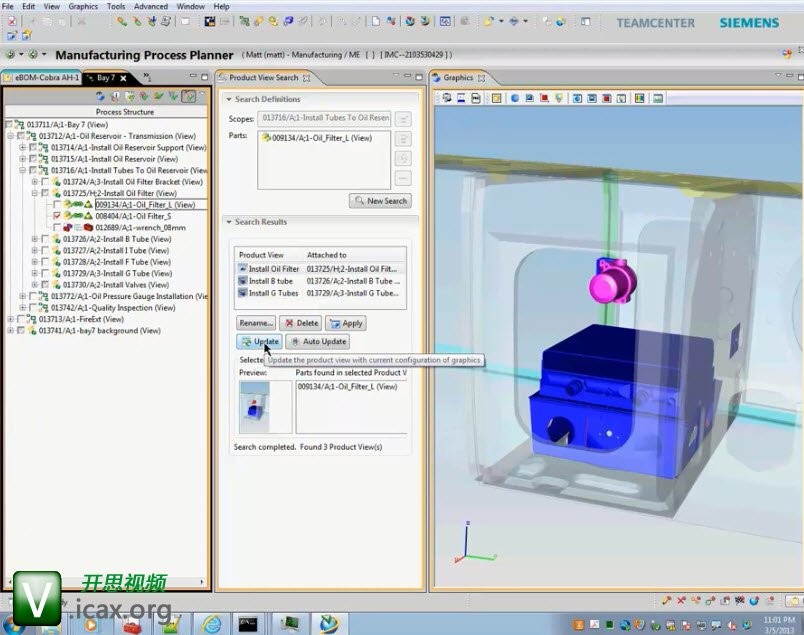Click the Rename... button
This screenshot has height=635, width=804.
(x=256, y=323)
